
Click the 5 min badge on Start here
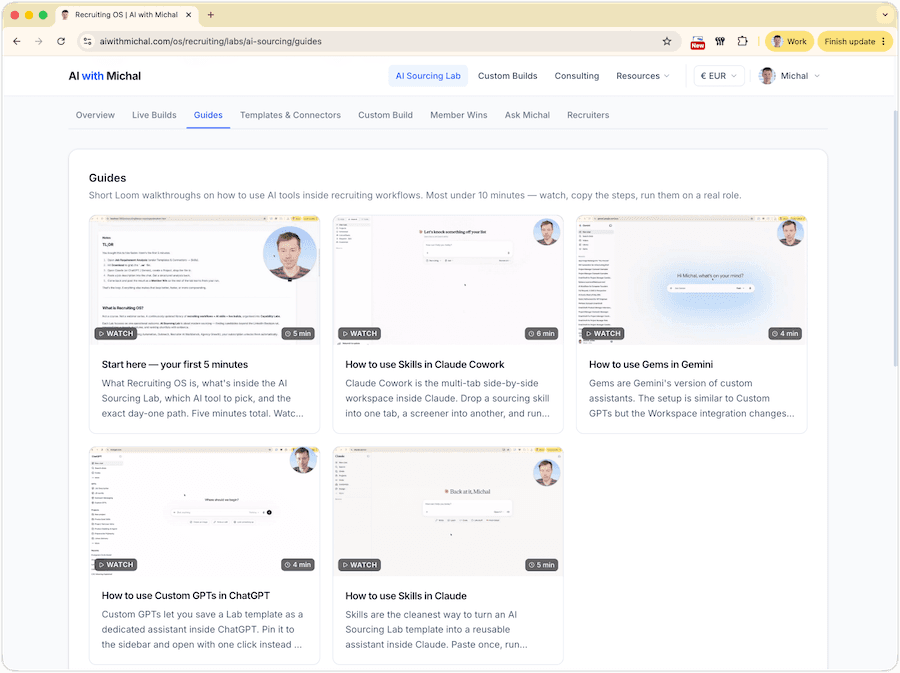click(298, 333)
